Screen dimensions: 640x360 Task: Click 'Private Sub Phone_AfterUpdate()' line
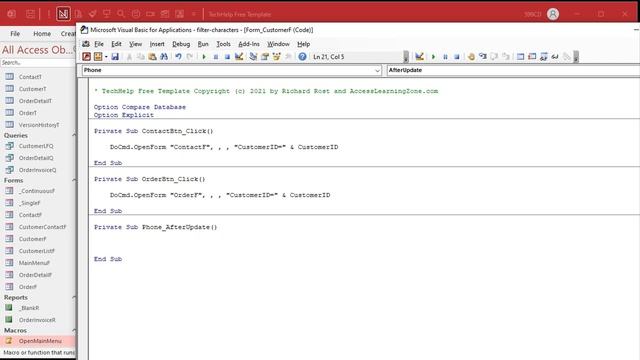[x=156, y=227]
